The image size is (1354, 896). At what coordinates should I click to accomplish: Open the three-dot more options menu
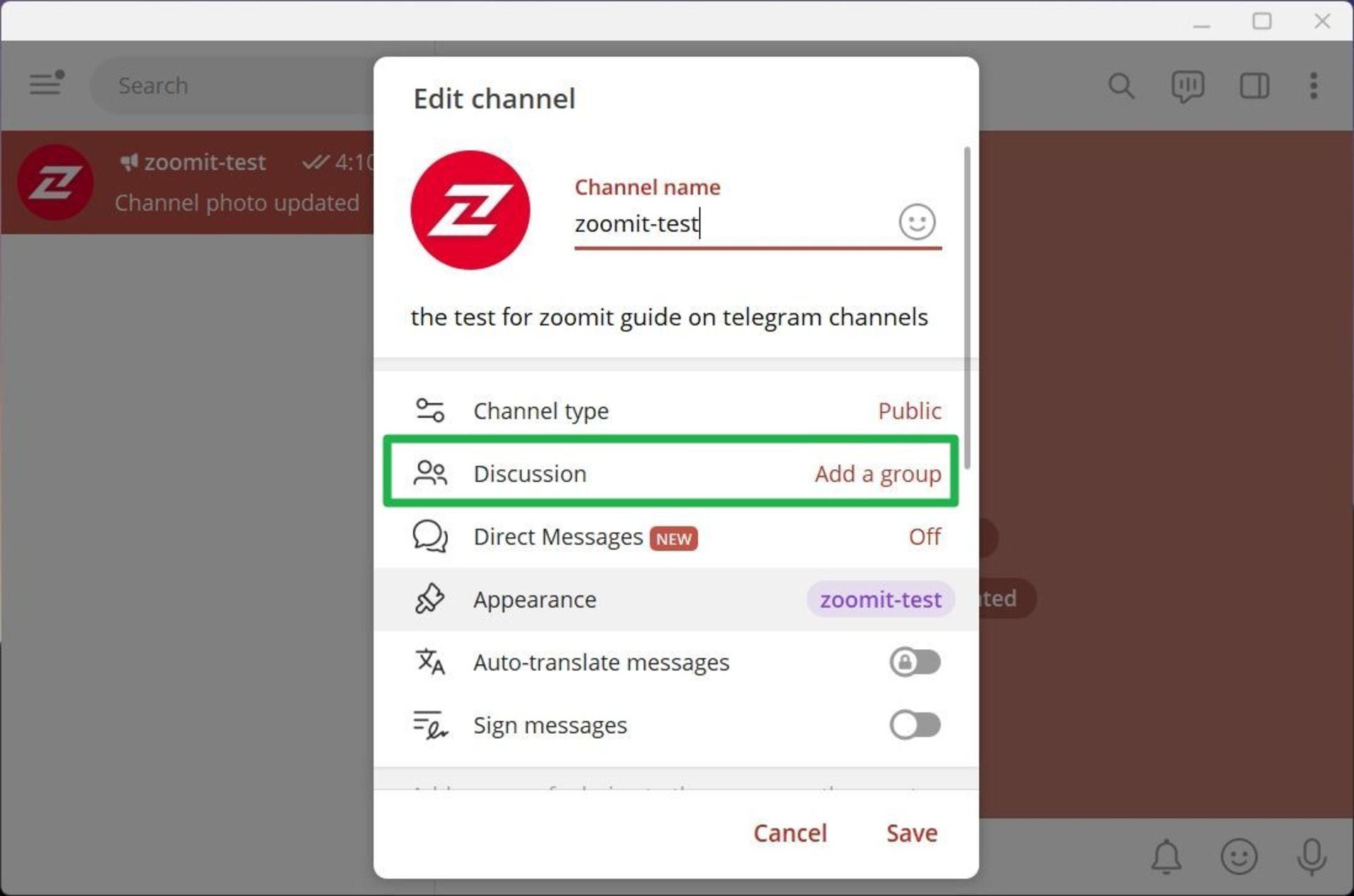click(1312, 86)
